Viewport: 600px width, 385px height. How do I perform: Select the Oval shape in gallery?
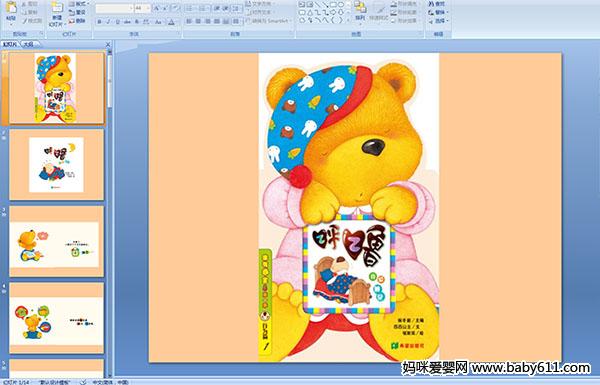(x=341, y=5)
